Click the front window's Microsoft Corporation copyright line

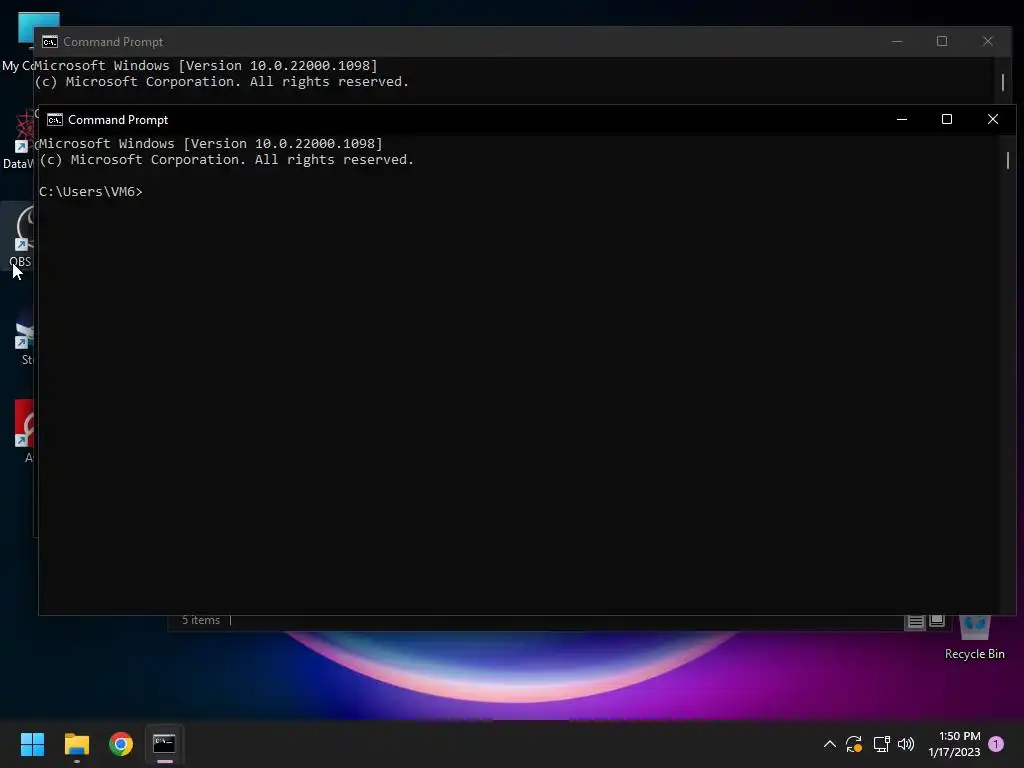[x=227, y=160]
